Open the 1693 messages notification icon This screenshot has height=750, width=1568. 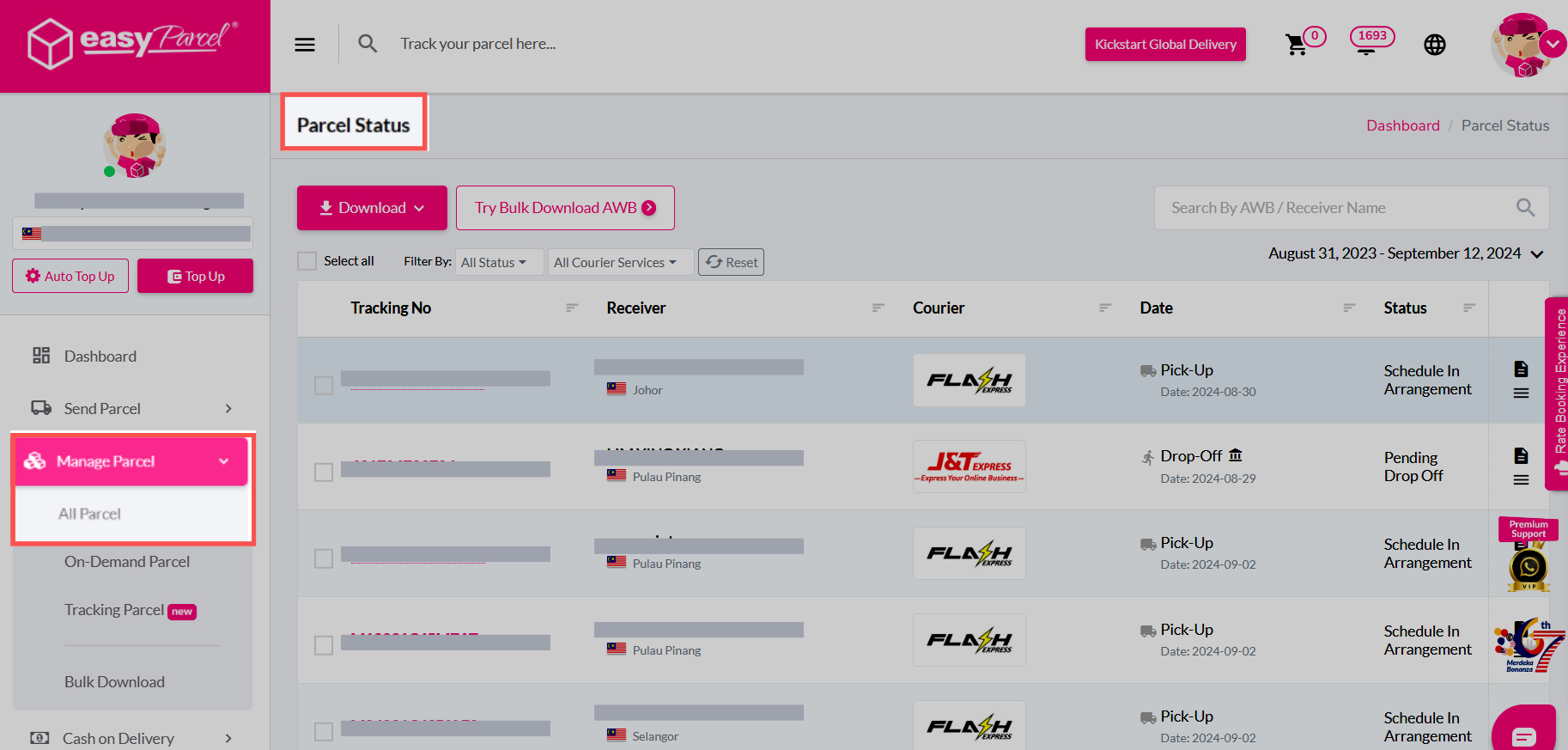(1371, 40)
